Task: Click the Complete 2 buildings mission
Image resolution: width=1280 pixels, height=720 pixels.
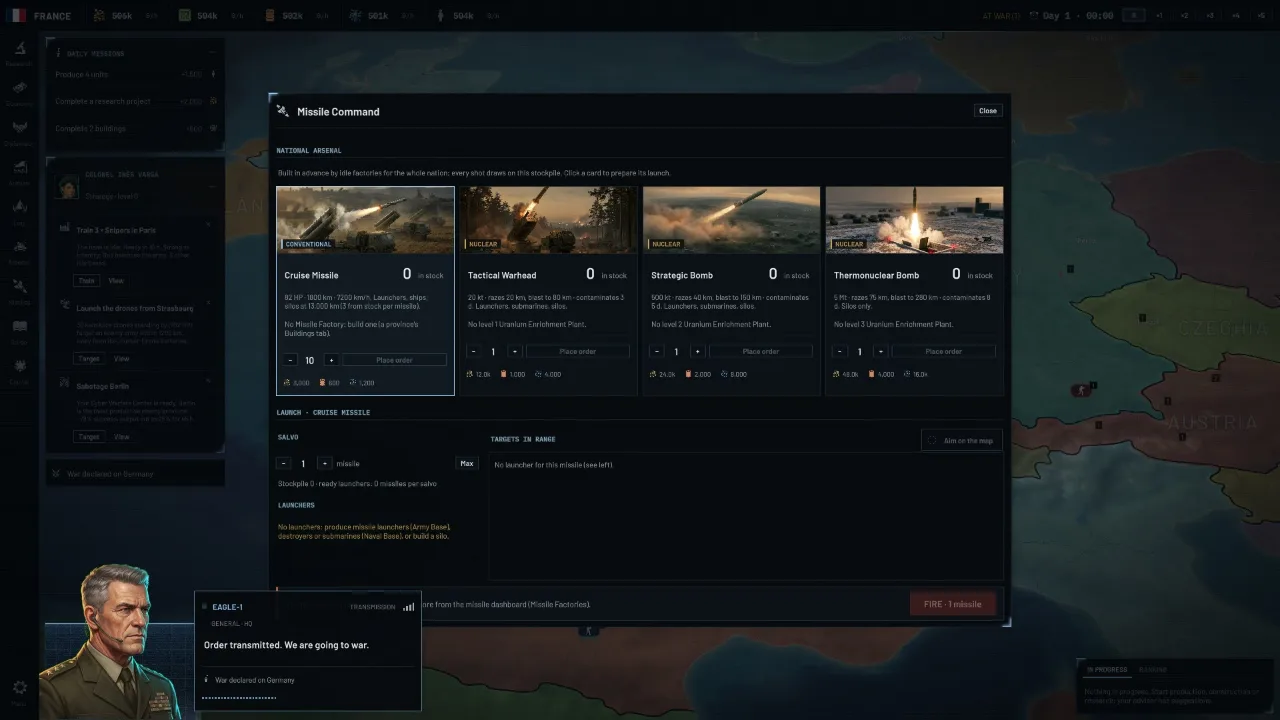Action: [x=135, y=128]
